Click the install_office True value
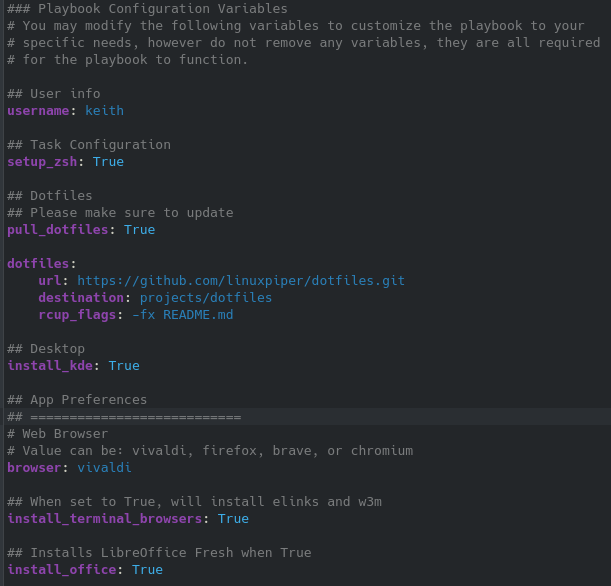This screenshot has height=586, width=611. pyautogui.click(x=147, y=570)
